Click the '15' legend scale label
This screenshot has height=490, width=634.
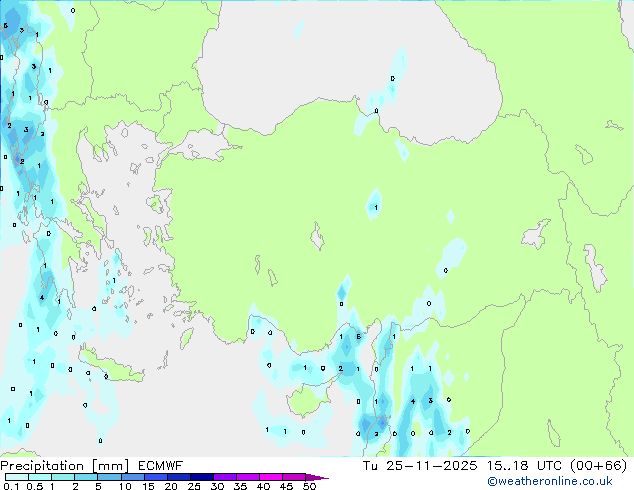pos(148,486)
